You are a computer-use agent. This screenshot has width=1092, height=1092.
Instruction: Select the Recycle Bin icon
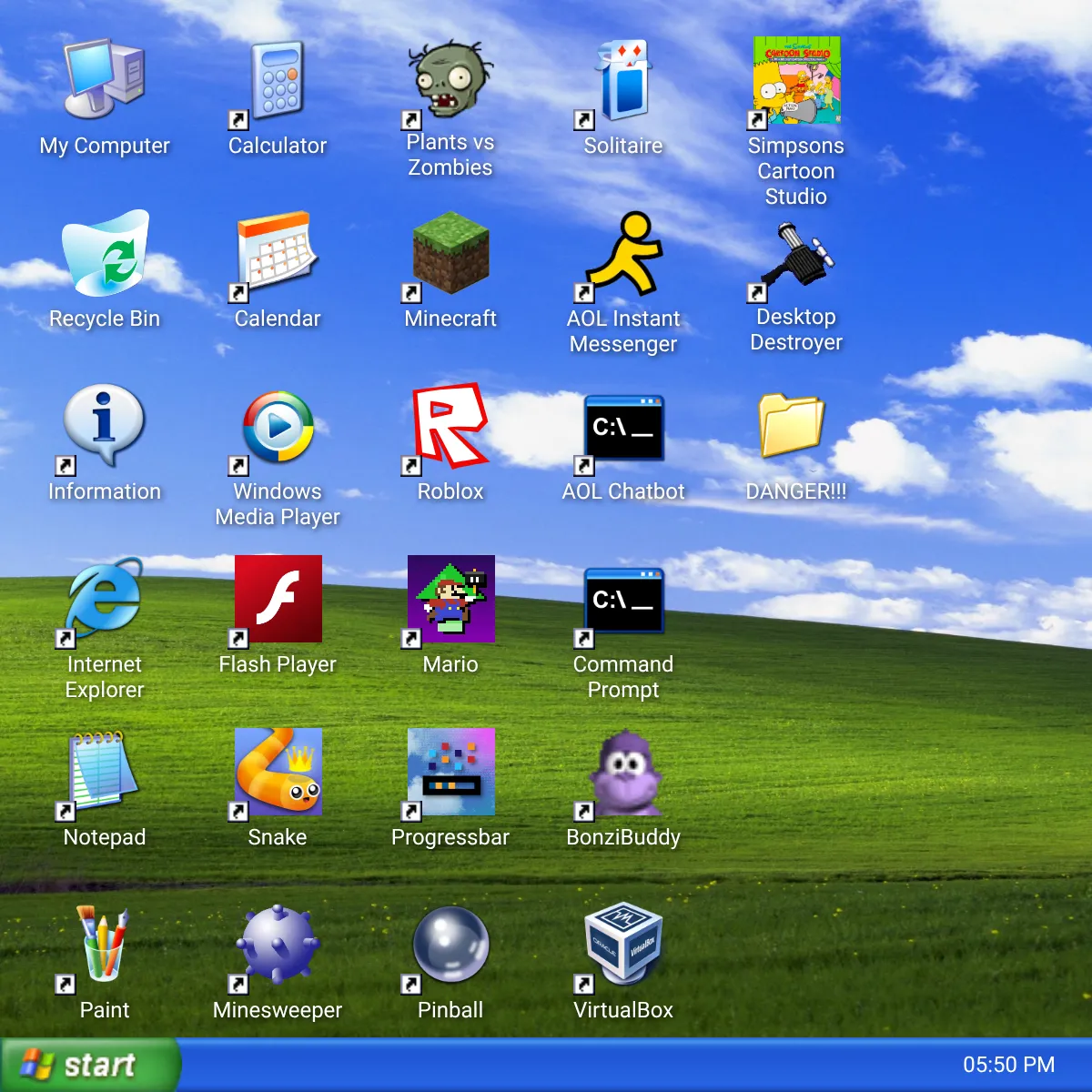point(105,255)
